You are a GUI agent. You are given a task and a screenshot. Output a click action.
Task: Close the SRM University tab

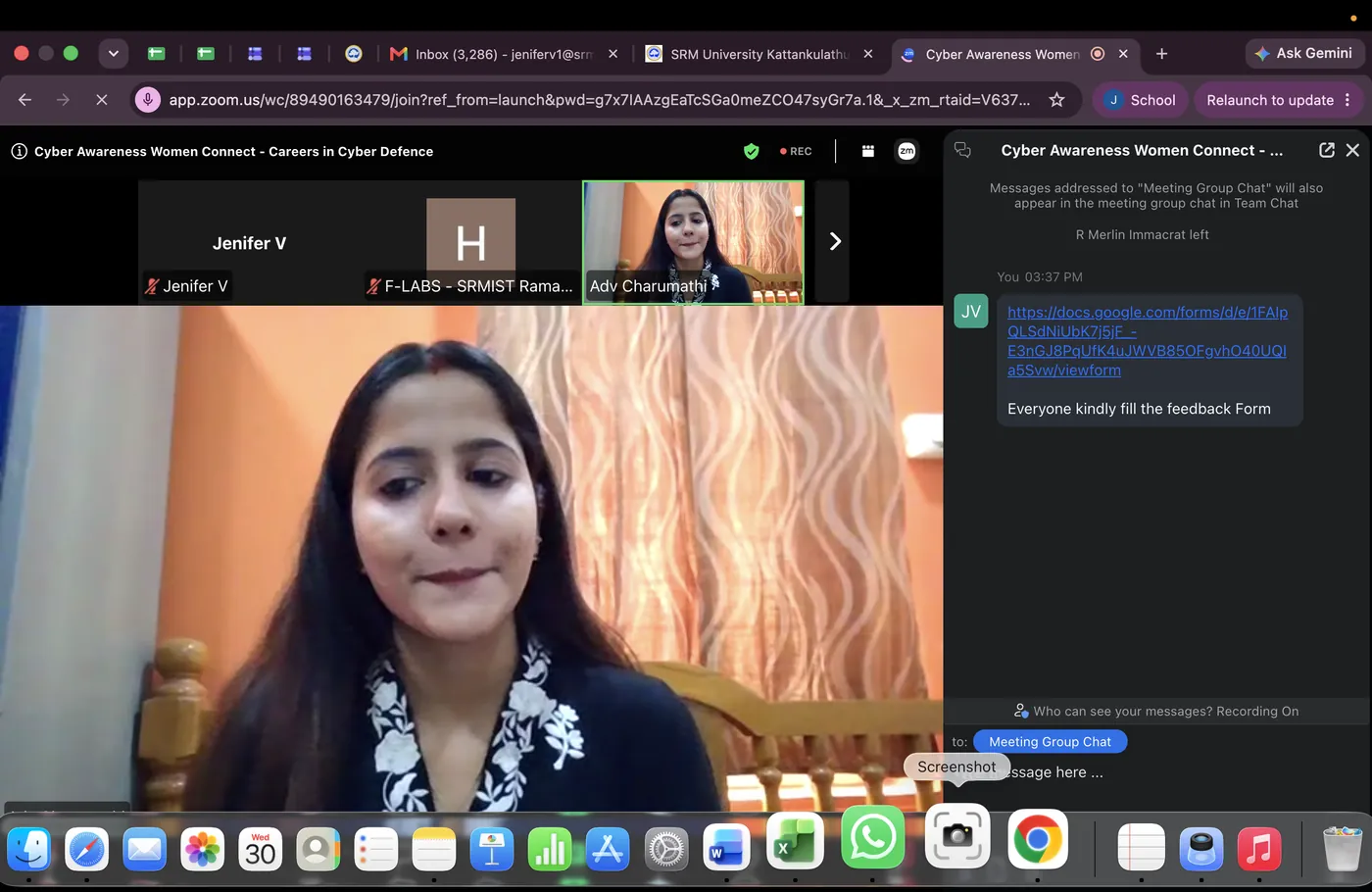(x=867, y=54)
